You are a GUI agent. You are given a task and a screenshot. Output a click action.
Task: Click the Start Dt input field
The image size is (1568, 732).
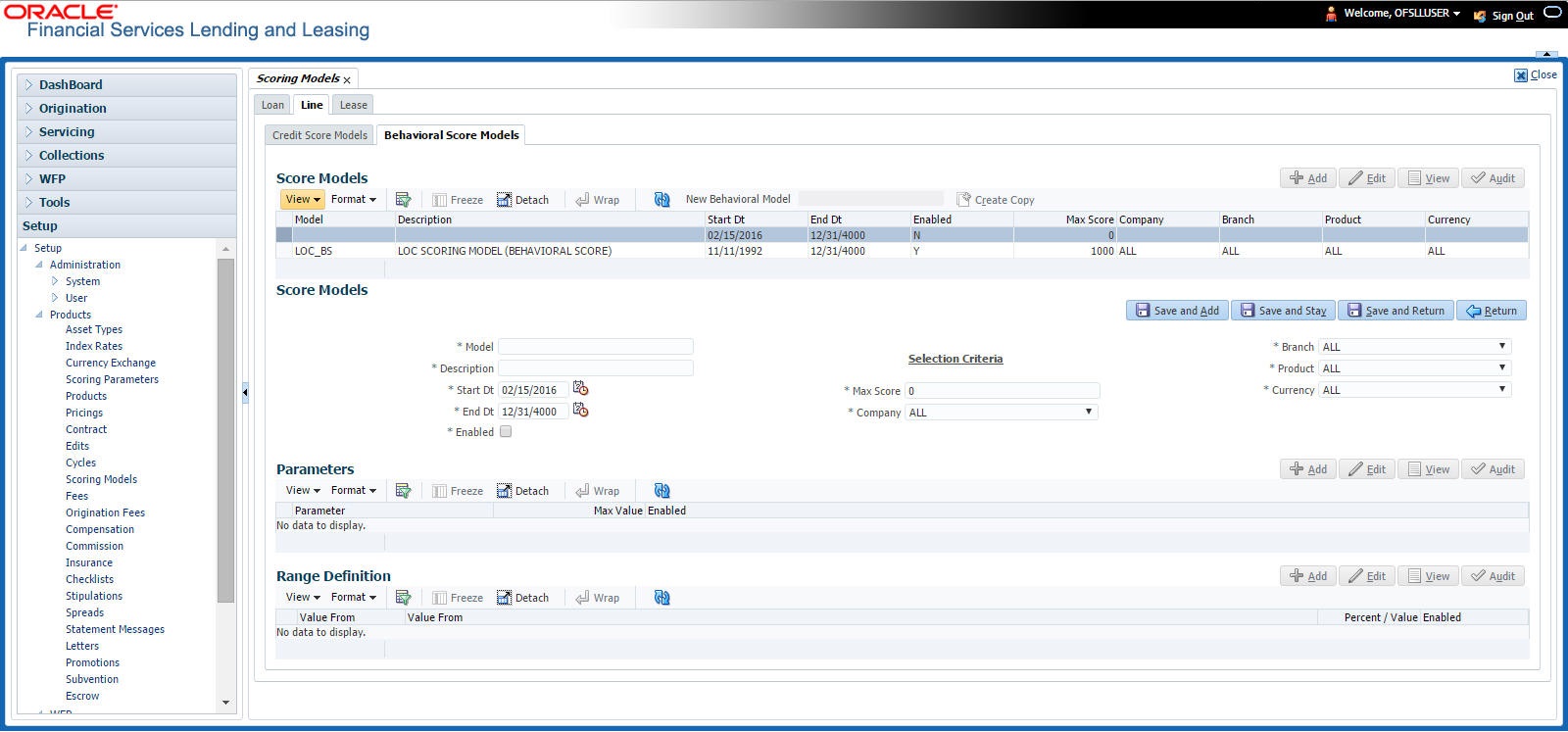(x=533, y=390)
